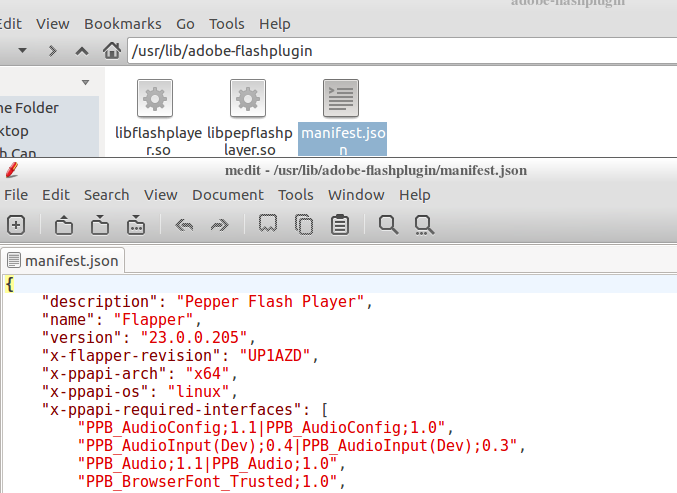677x493 pixels.
Task: Select Home Folder in the places sidebar
Action: coord(29,108)
